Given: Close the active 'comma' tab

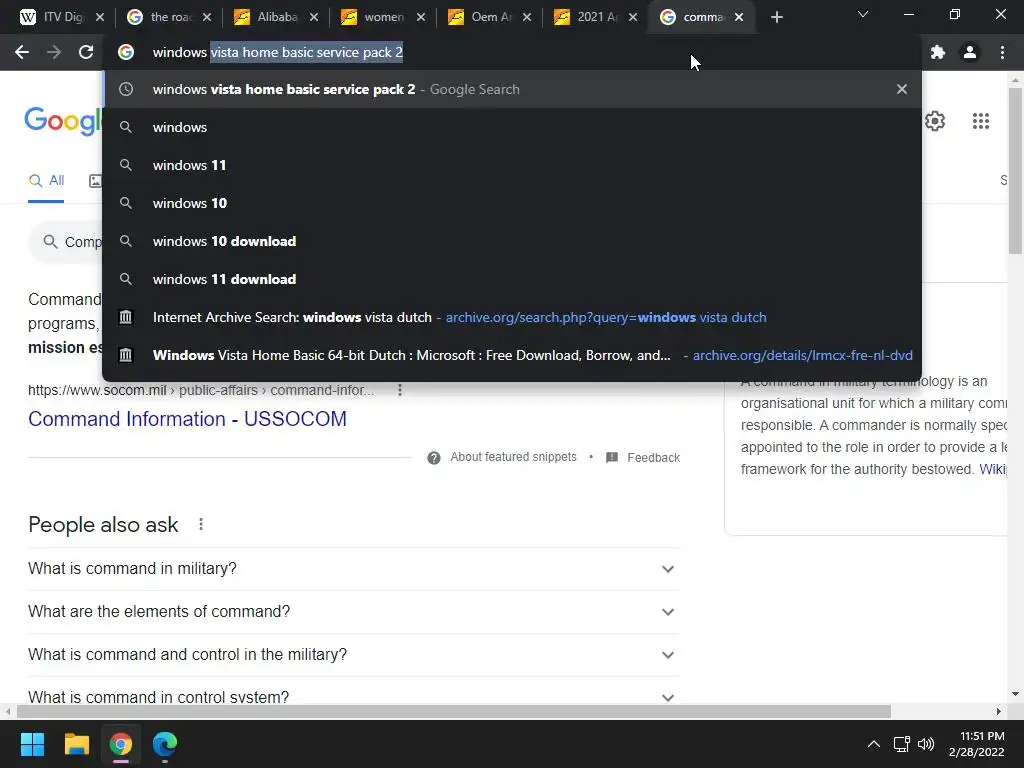Looking at the screenshot, I should pyautogui.click(x=739, y=18).
